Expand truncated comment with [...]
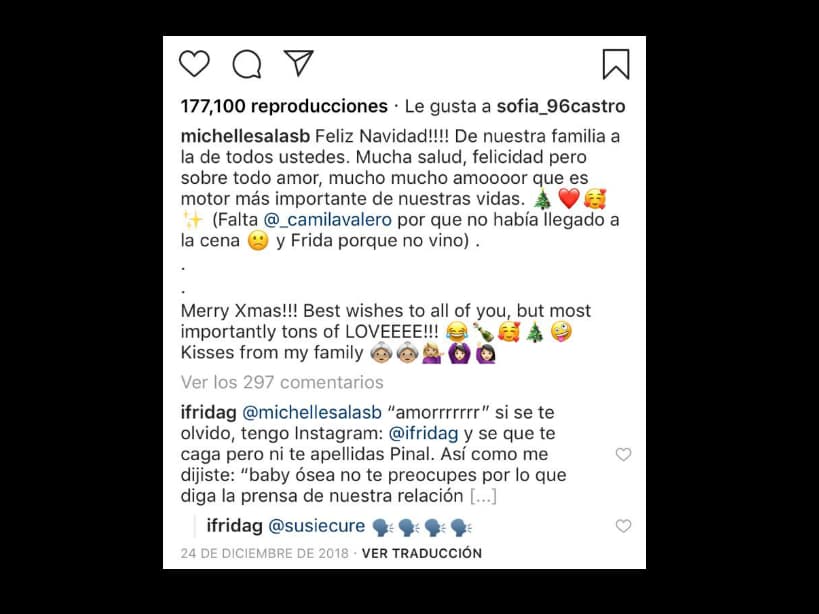Image resolution: width=819 pixels, height=614 pixels. click(x=483, y=496)
